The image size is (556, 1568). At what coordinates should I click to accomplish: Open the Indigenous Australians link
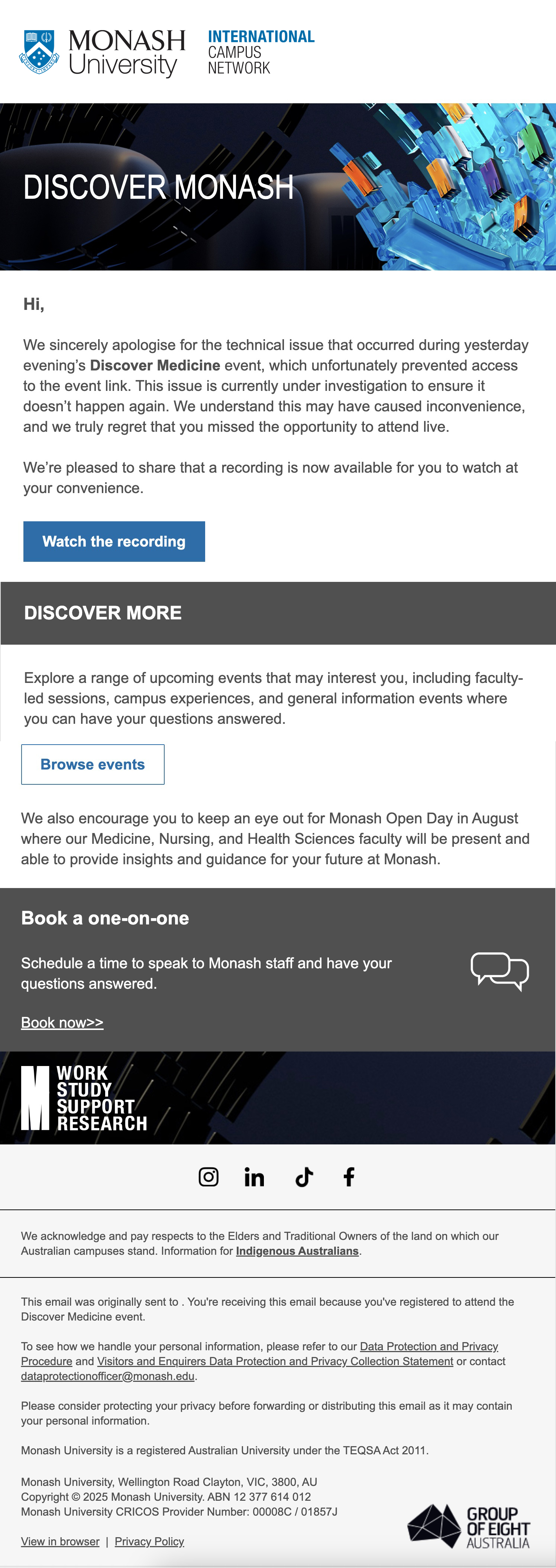point(297,1251)
